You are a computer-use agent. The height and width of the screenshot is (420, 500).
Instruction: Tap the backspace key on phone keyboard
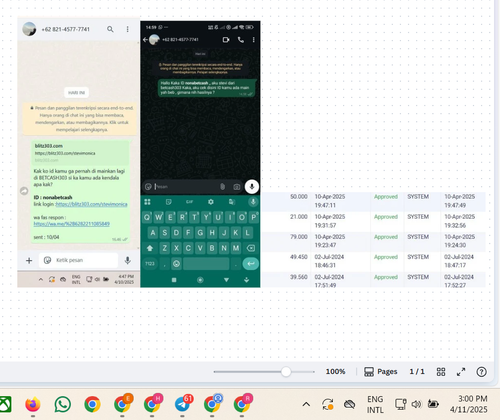(251, 248)
